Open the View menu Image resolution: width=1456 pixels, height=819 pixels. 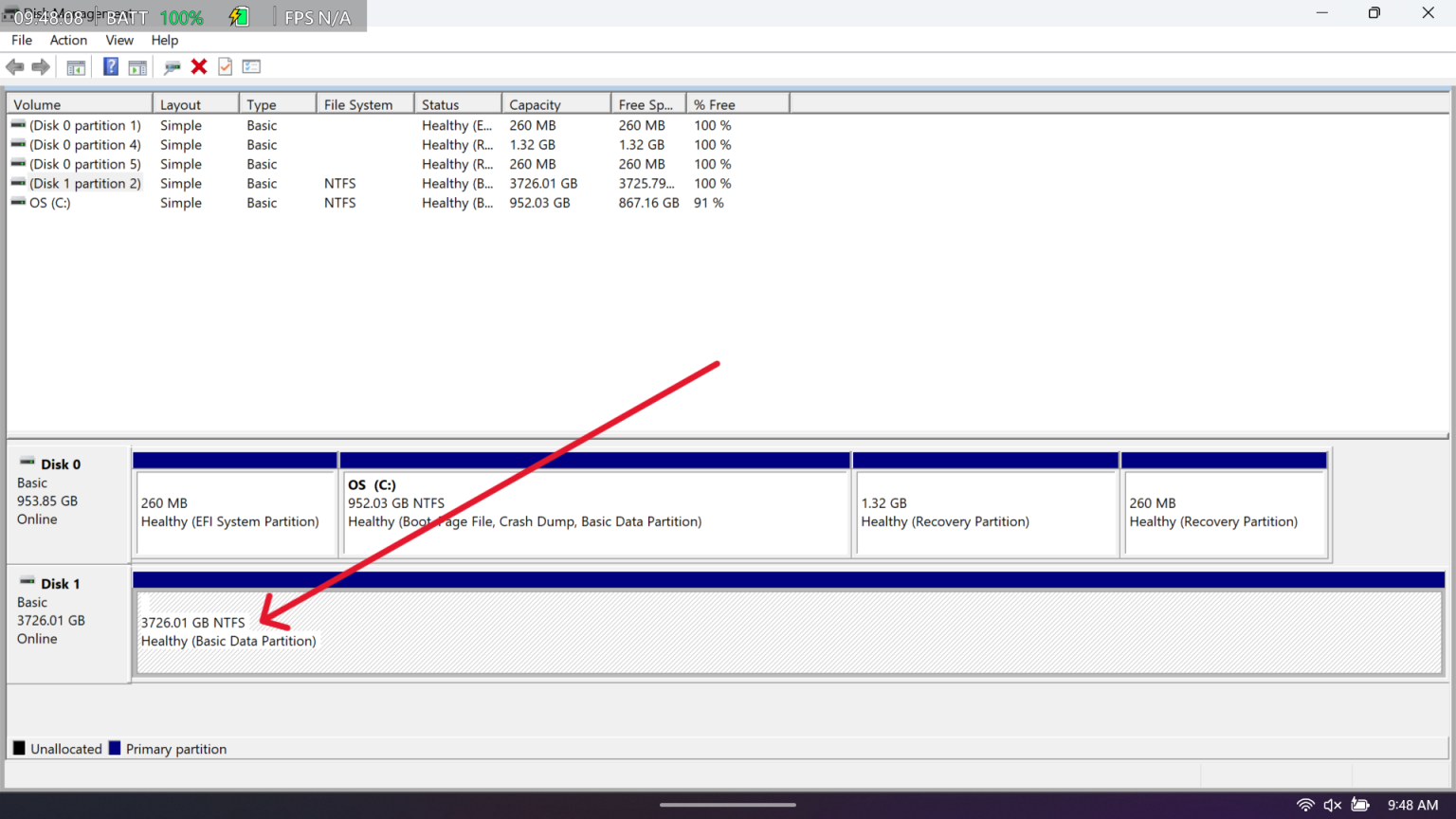[x=119, y=40]
